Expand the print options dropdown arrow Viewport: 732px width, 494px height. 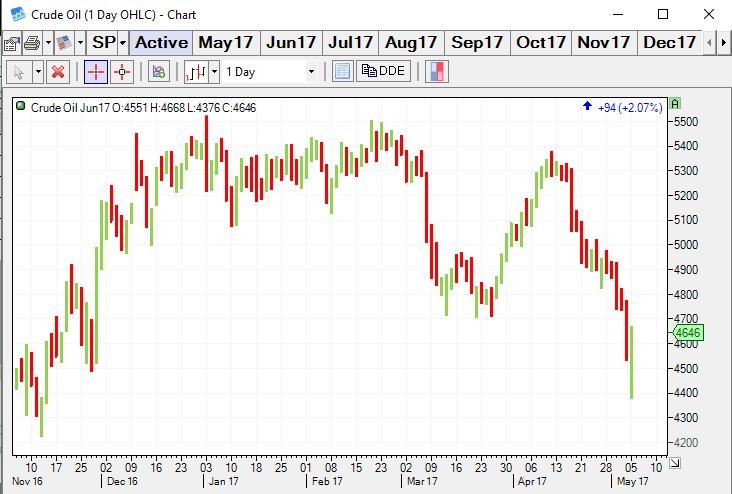pyautogui.click(x=48, y=43)
